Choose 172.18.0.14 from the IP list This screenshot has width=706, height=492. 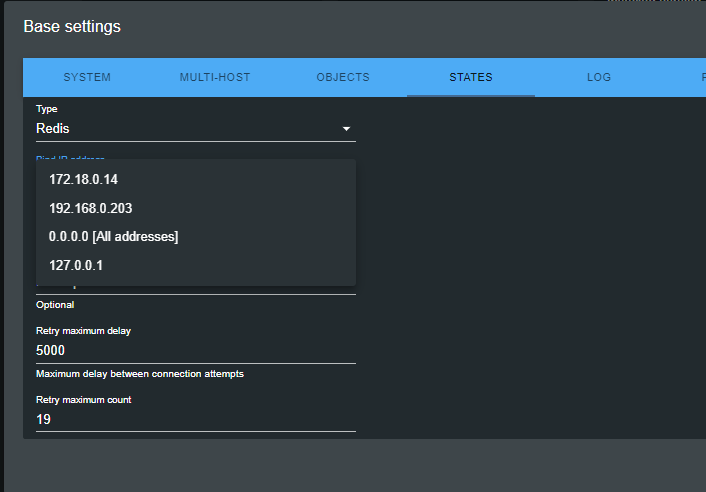[x=195, y=179]
